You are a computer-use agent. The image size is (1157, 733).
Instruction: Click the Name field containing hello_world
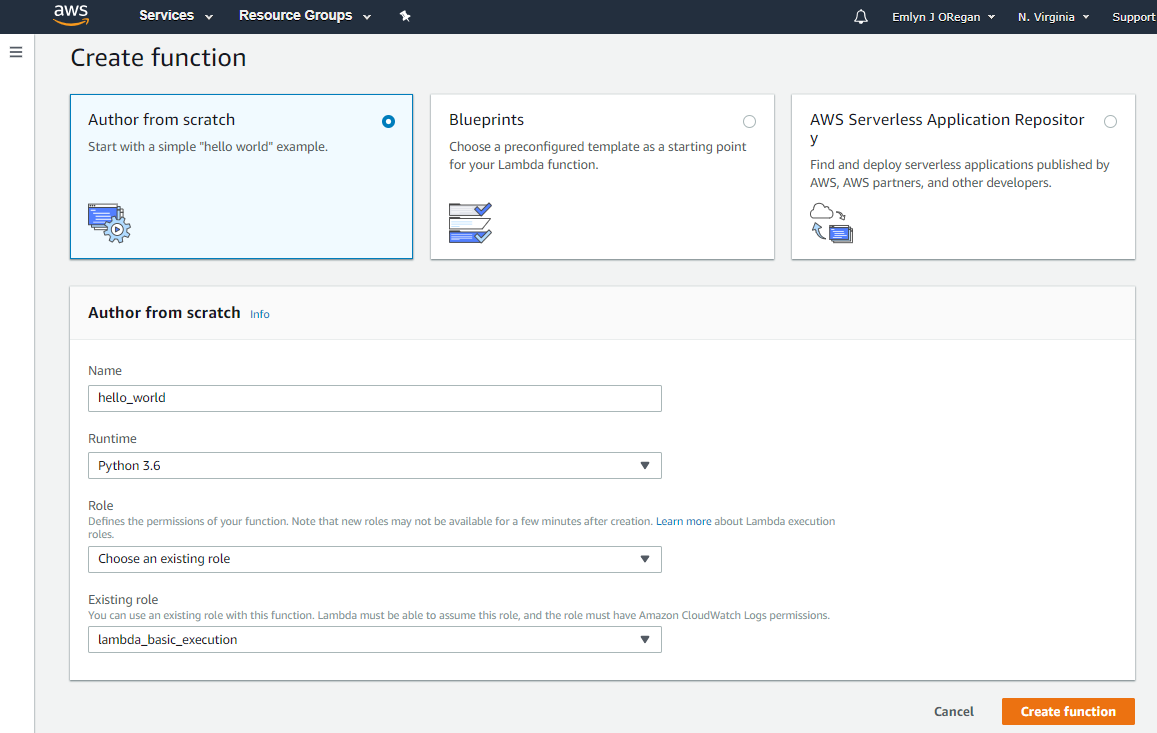[375, 399]
